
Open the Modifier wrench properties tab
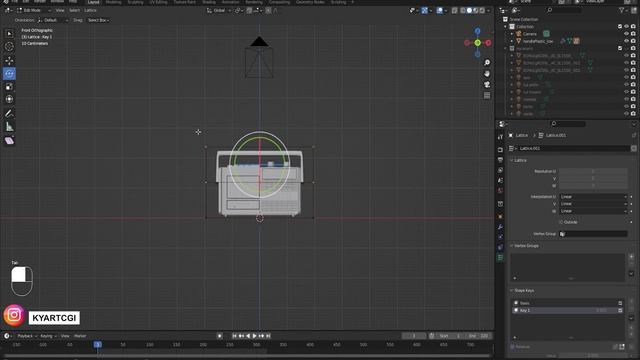tap(500, 227)
